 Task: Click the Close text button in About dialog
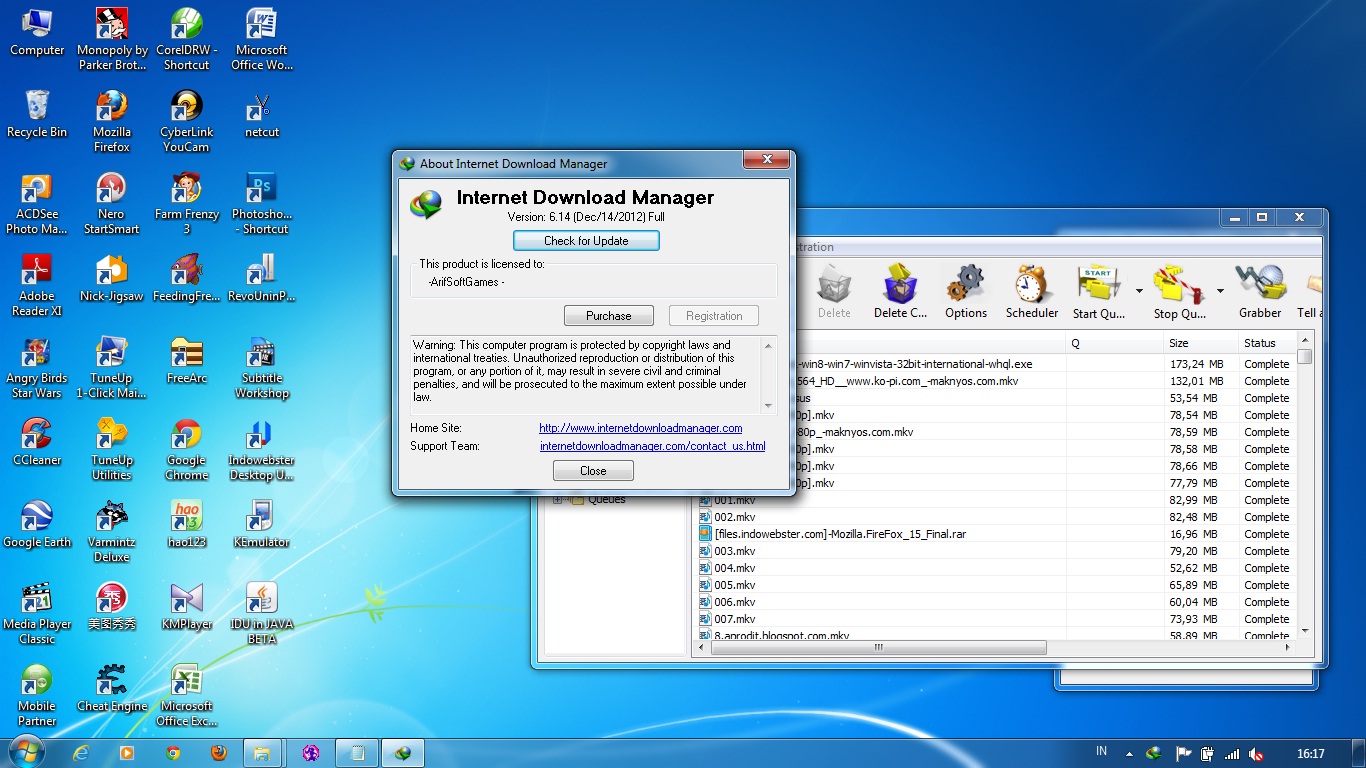point(593,471)
